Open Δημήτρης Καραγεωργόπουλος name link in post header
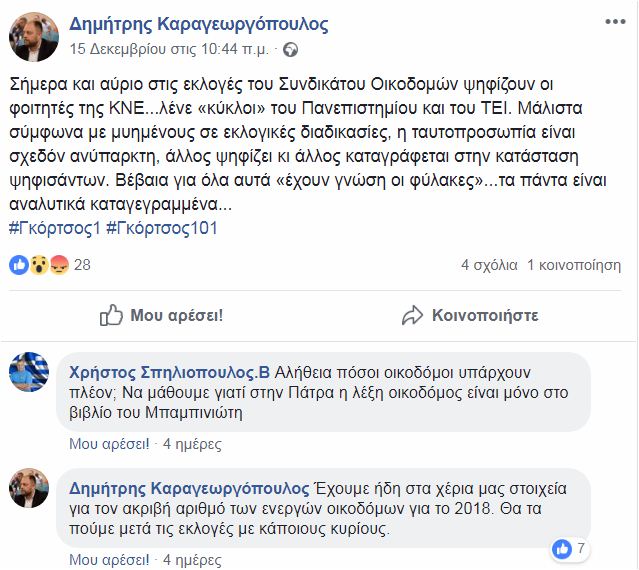Image resolution: width=639 pixels, height=570 pixels. click(x=198, y=24)
